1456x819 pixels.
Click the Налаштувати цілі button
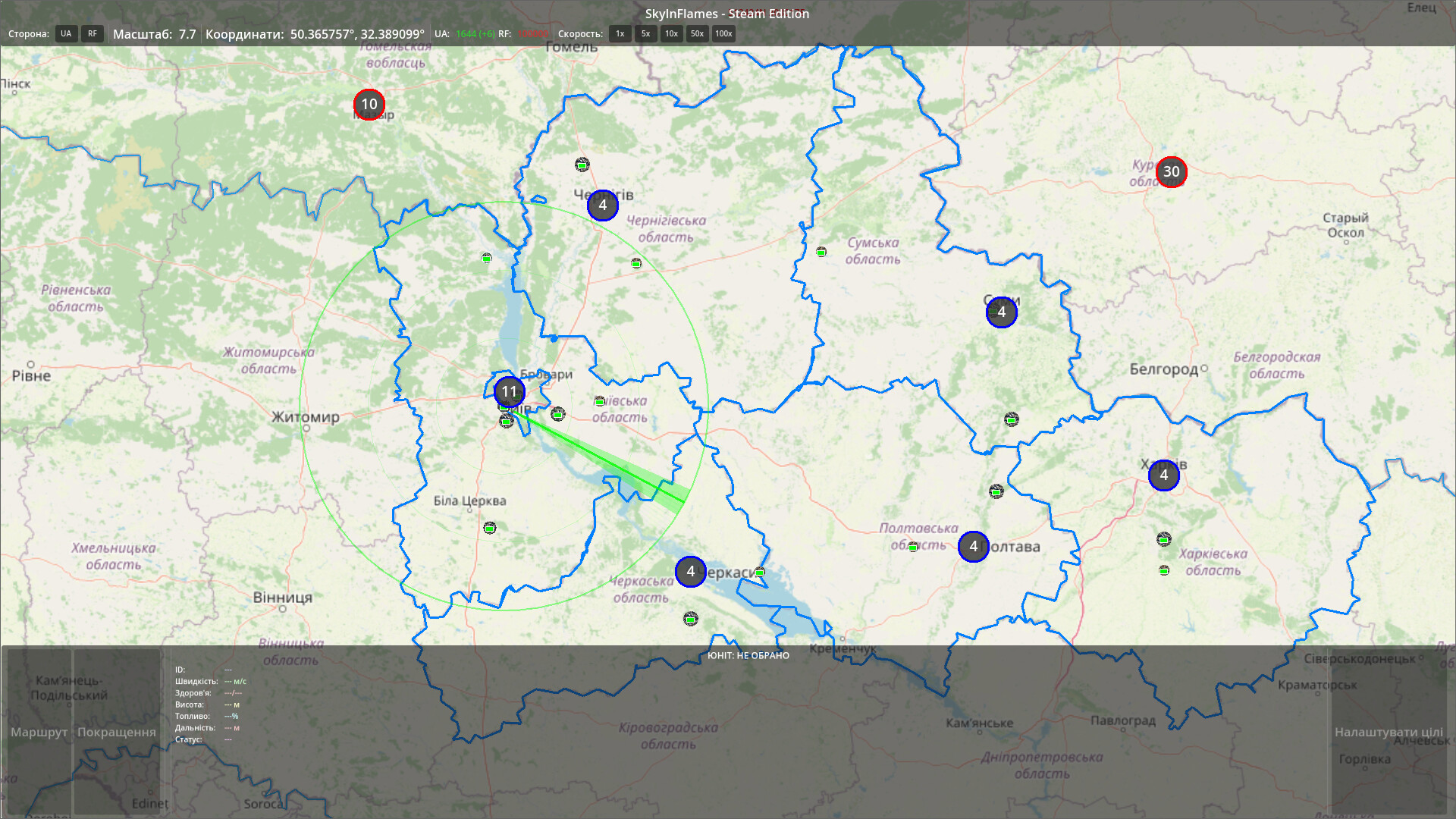tap(1390, 732)
